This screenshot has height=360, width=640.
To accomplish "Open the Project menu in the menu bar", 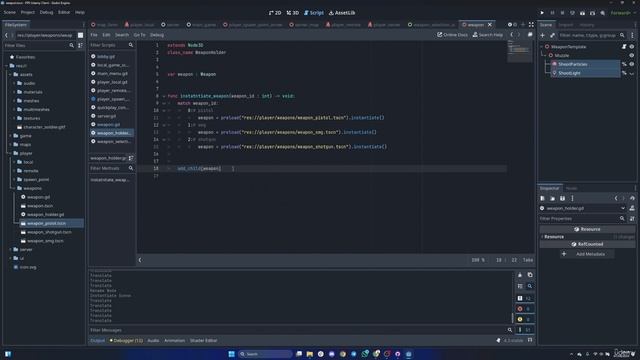I will click(28, 13).
